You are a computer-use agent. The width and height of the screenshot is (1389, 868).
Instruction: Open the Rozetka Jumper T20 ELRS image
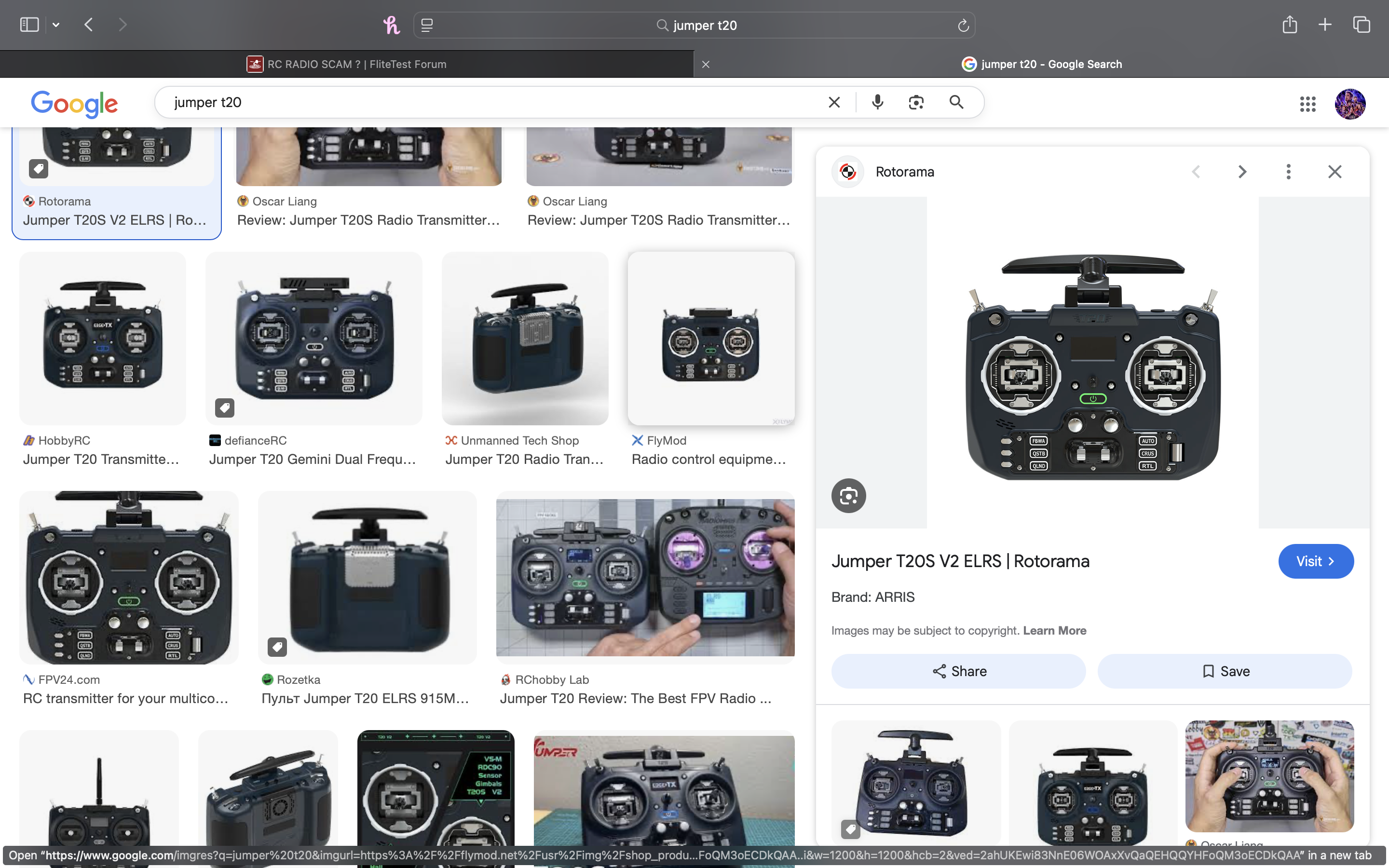(x=368, y=578)
